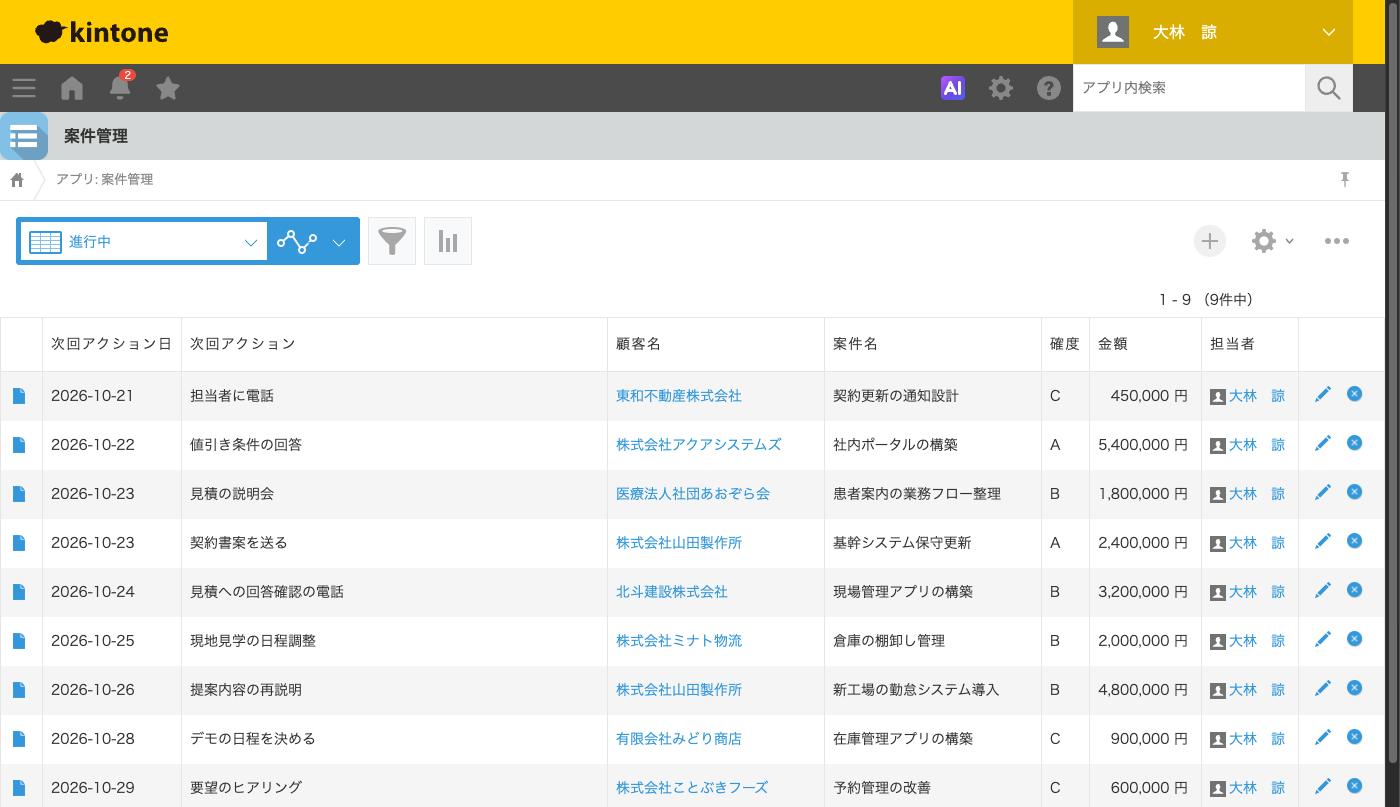Open the notifications bell
The width and height of the screenshot is (1400, 807).
(x=120, y=87)
